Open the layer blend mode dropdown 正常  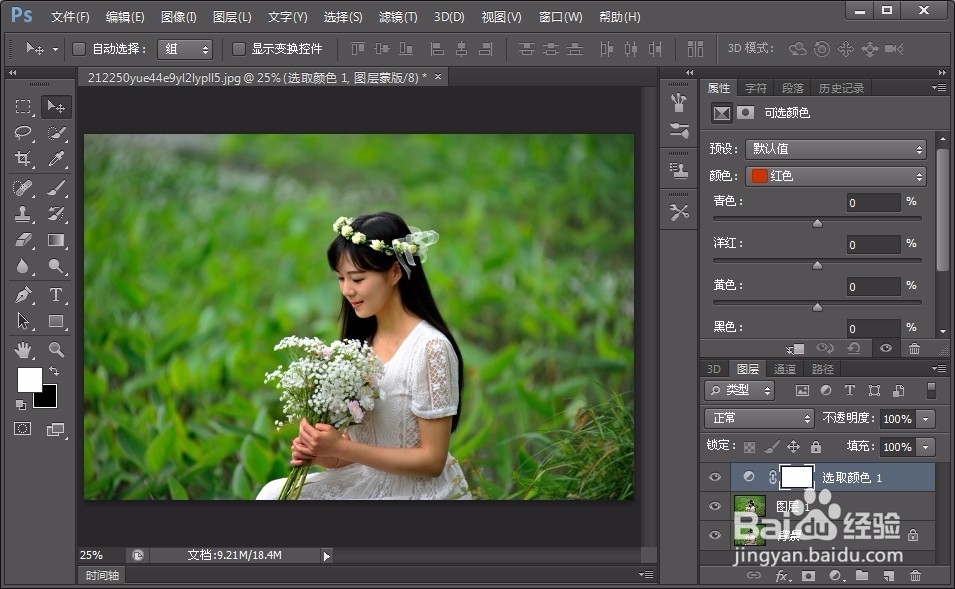(759, 418)
